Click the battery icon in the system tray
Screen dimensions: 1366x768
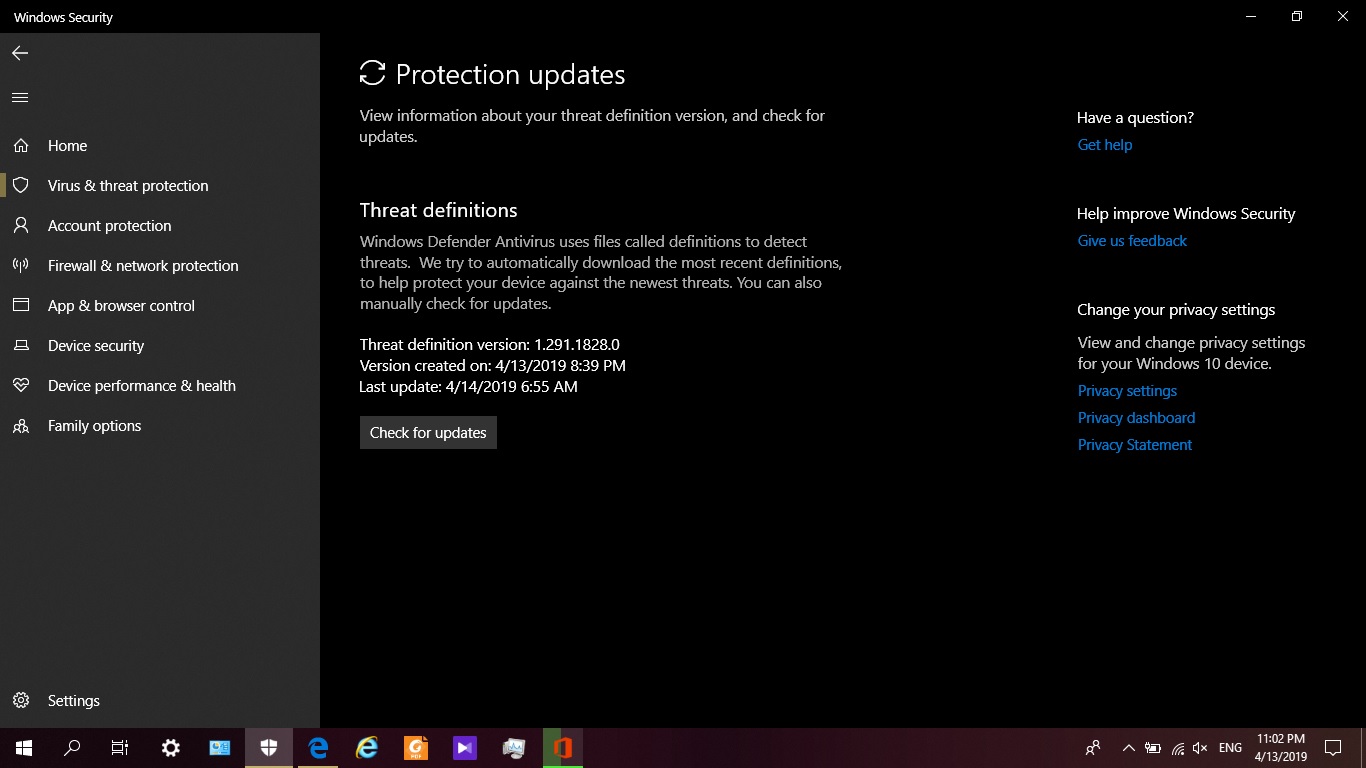(1153, 748)
